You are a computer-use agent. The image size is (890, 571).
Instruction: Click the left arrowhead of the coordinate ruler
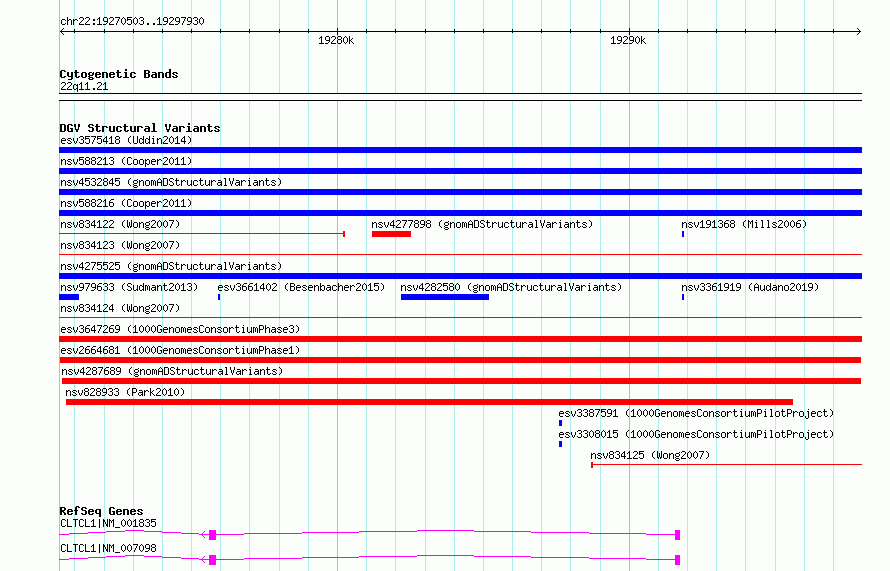[x=62, y=31]
